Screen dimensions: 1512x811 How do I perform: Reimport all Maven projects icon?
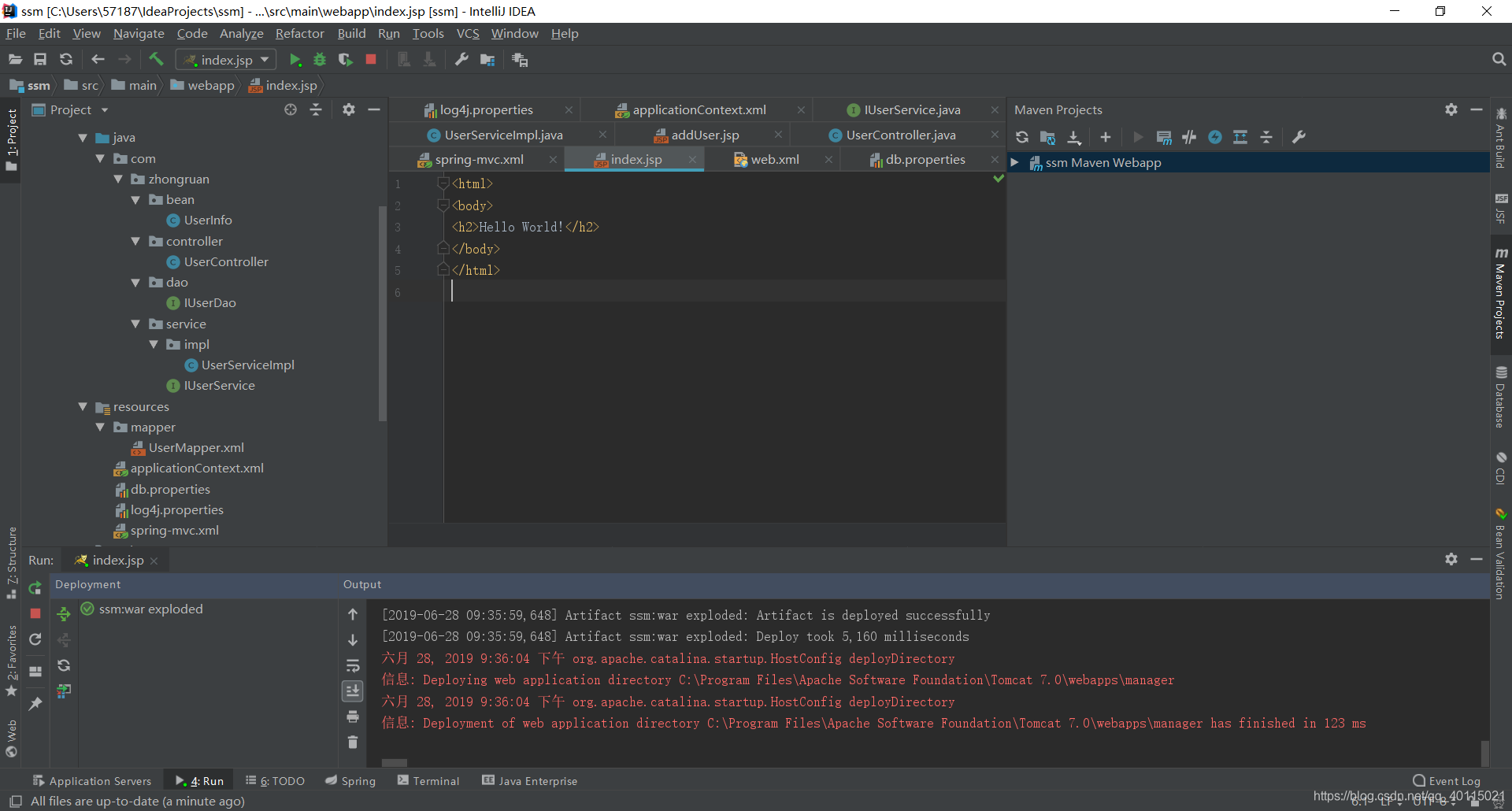click(1022, 138)
